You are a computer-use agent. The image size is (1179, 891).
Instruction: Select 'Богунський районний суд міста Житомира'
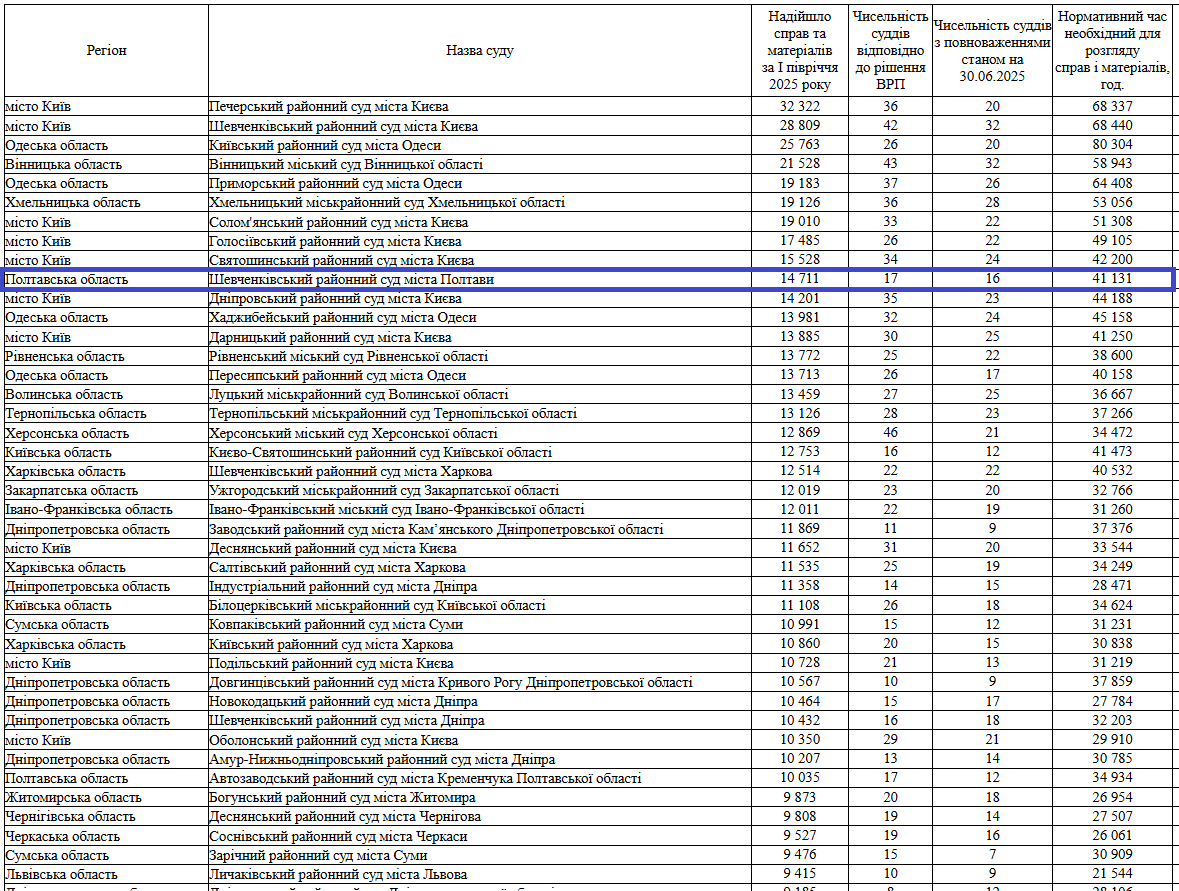[342, 797]
